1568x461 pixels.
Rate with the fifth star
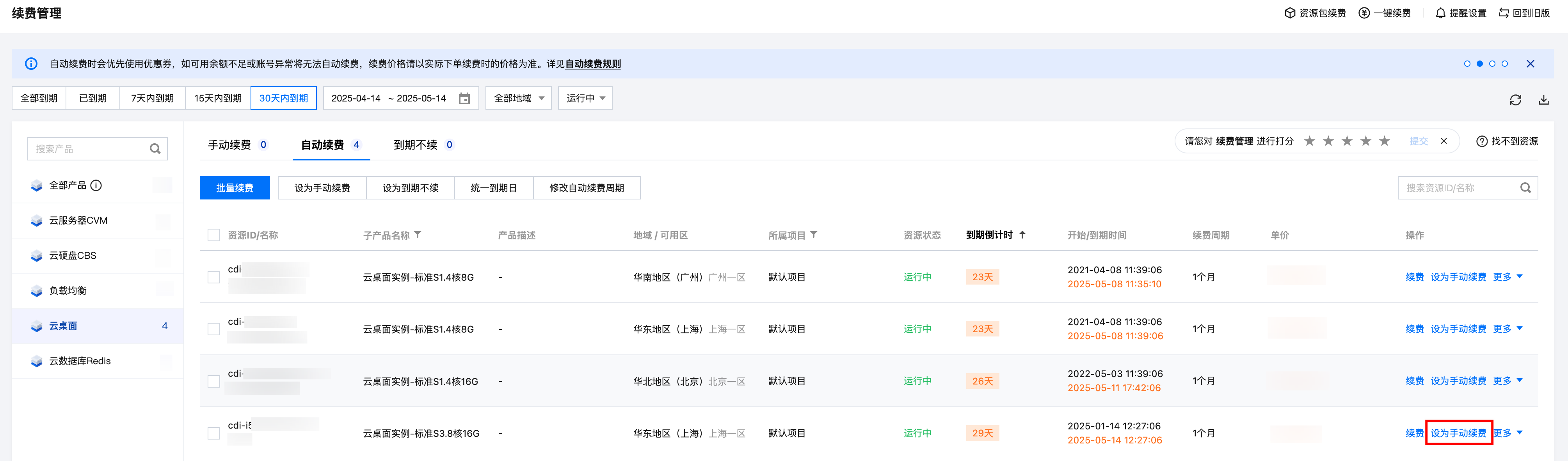pyautogui.click(x=1385, y=141)
